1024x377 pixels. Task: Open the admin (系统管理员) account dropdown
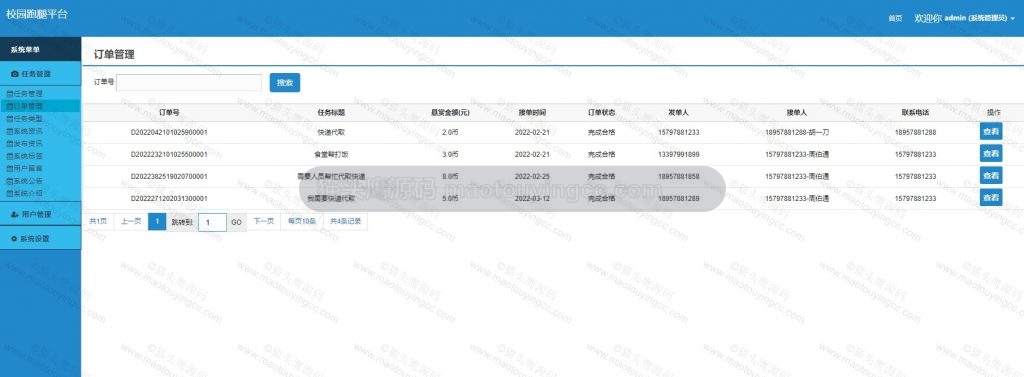click(964, 18)
